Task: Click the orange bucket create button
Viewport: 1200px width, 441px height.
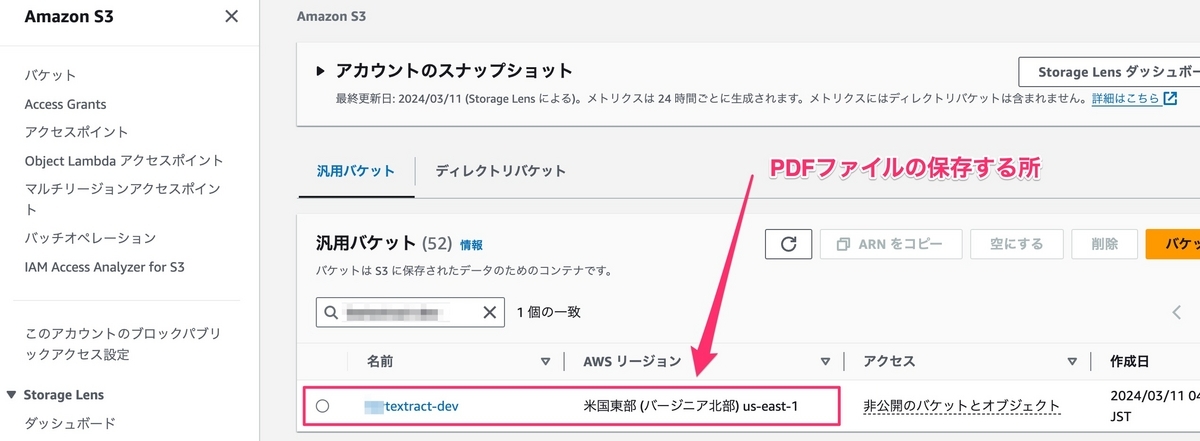Action: [1173, 244]
